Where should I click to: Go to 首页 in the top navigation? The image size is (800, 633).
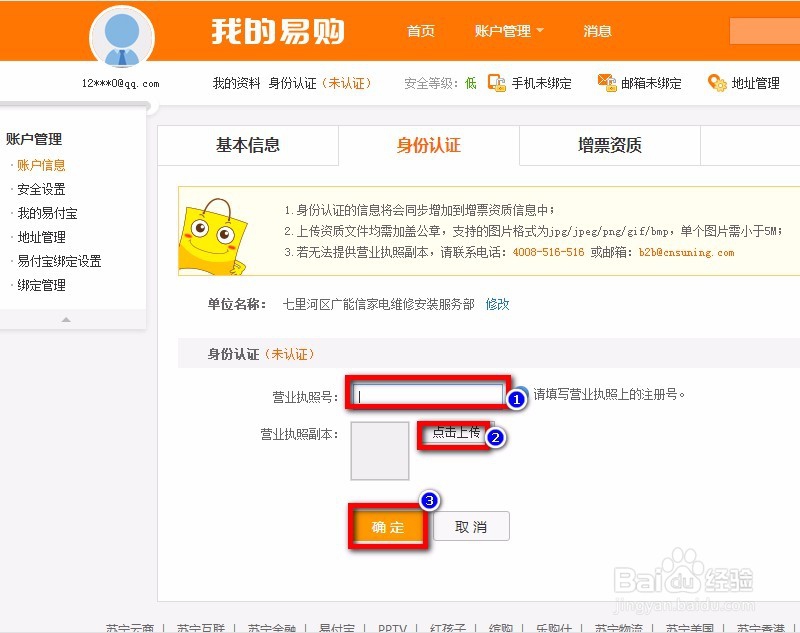pyautogui.click(x=421, y=31)
